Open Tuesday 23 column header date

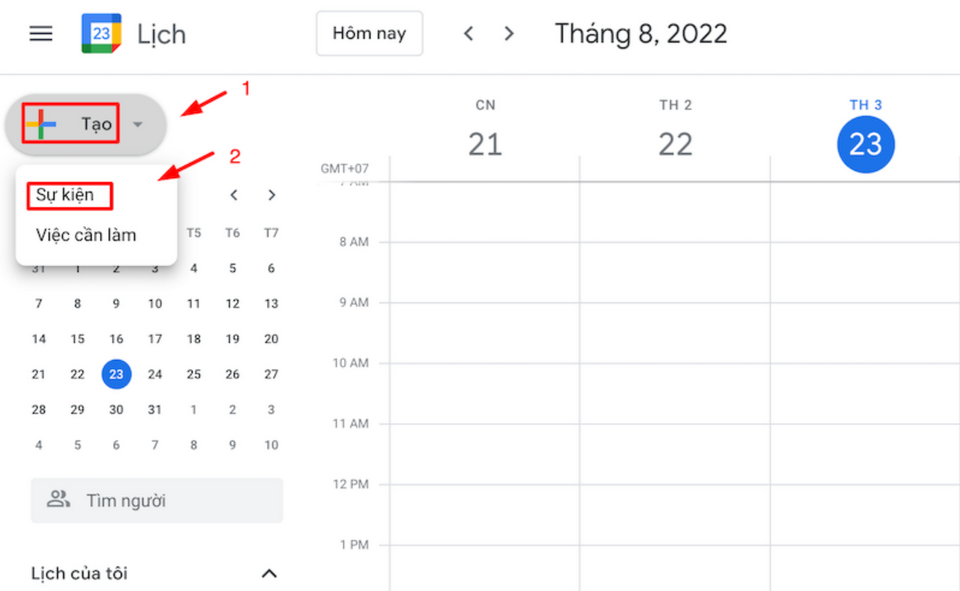[x=865, y=144]
